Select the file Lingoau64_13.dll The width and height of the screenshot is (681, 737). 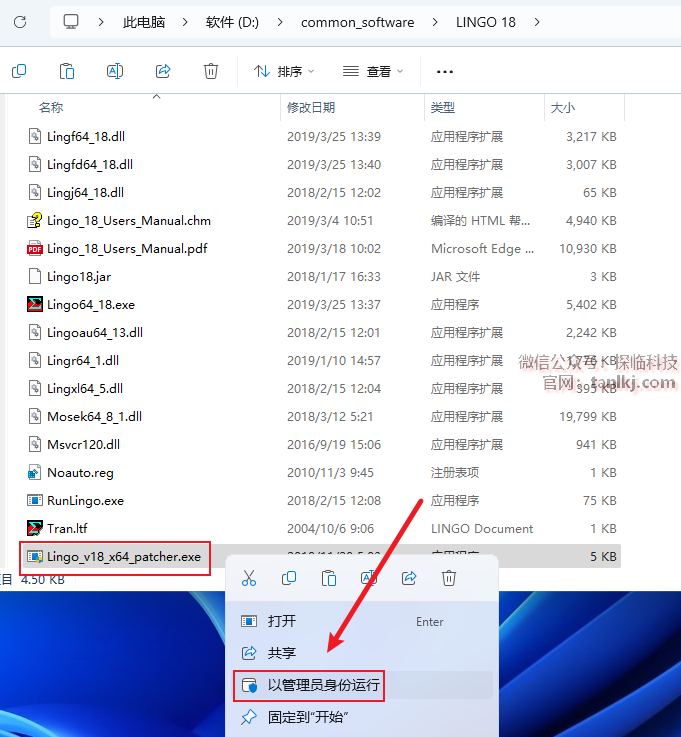tap(95, 333)
